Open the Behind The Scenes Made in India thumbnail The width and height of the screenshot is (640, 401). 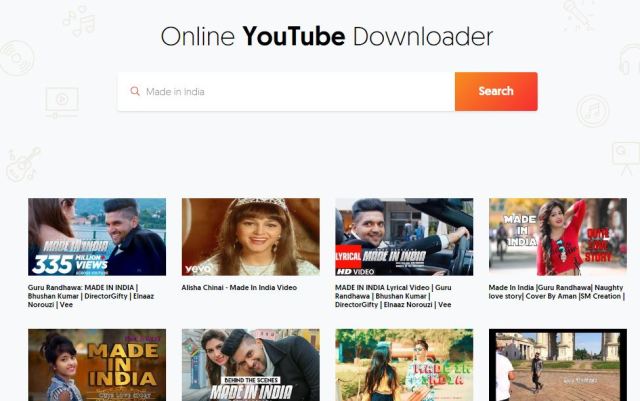coord(251,365)
